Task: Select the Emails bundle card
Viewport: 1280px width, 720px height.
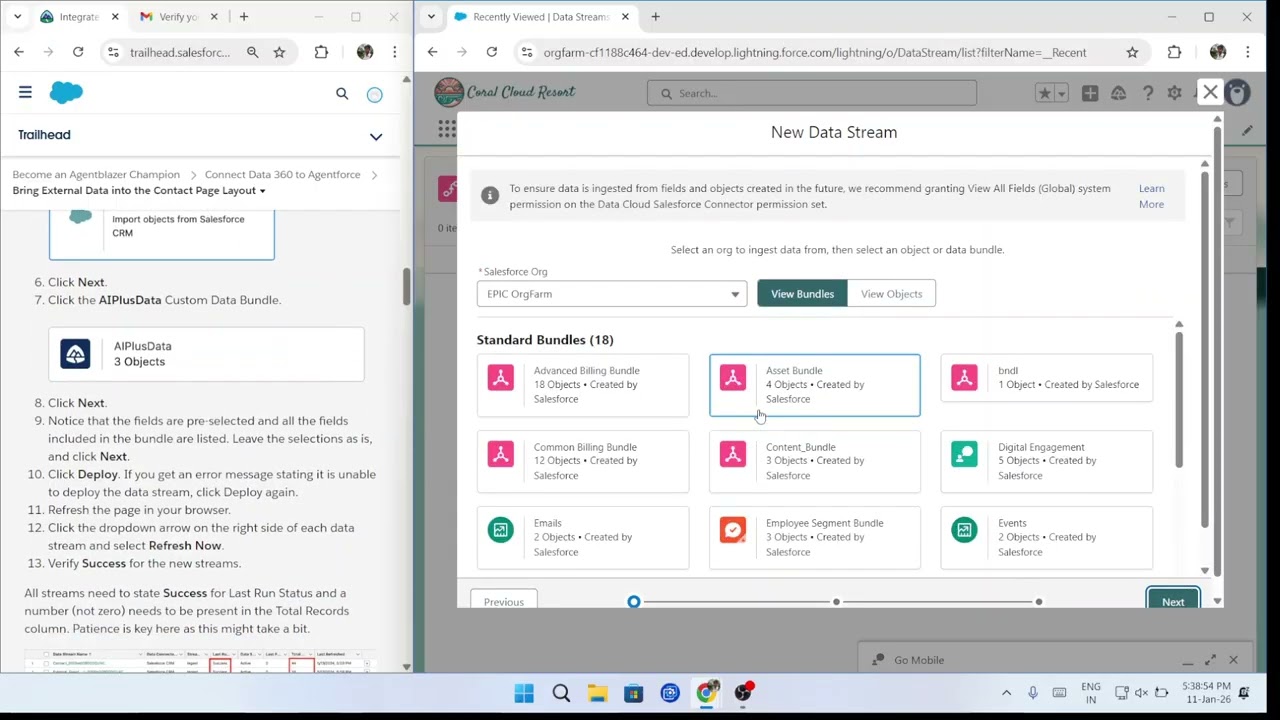Action: [583, 537]
